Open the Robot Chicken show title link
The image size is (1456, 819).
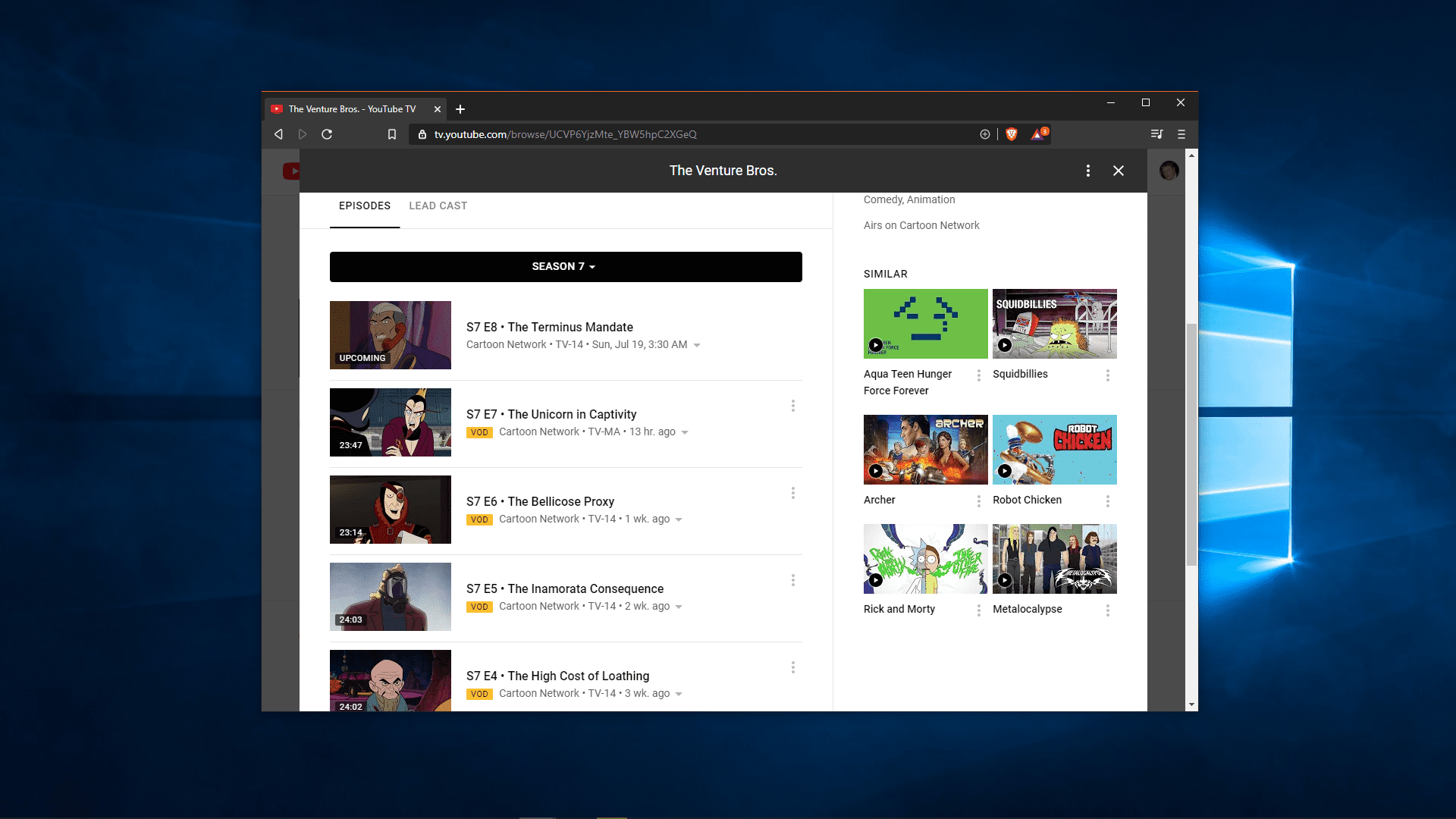coord(1028,500)
